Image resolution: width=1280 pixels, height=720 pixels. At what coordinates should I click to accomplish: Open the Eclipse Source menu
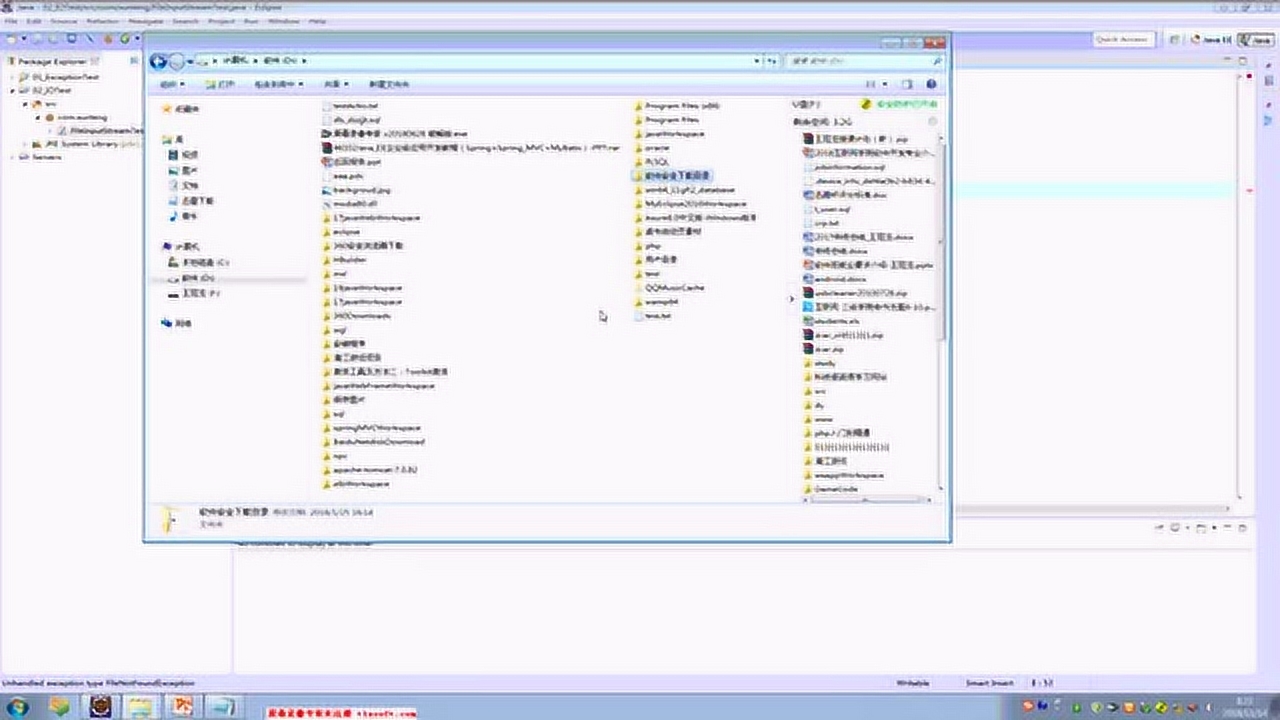pos(64,20)
